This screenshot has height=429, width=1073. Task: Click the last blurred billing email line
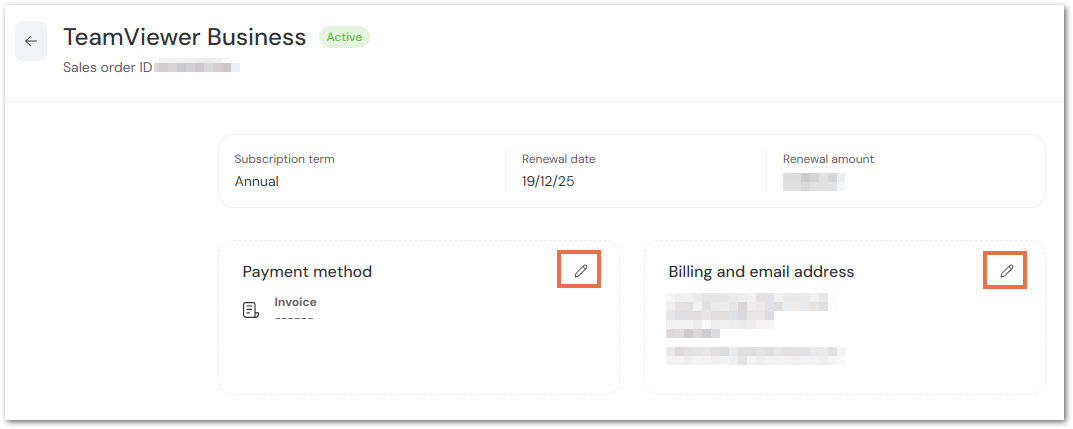756,354
